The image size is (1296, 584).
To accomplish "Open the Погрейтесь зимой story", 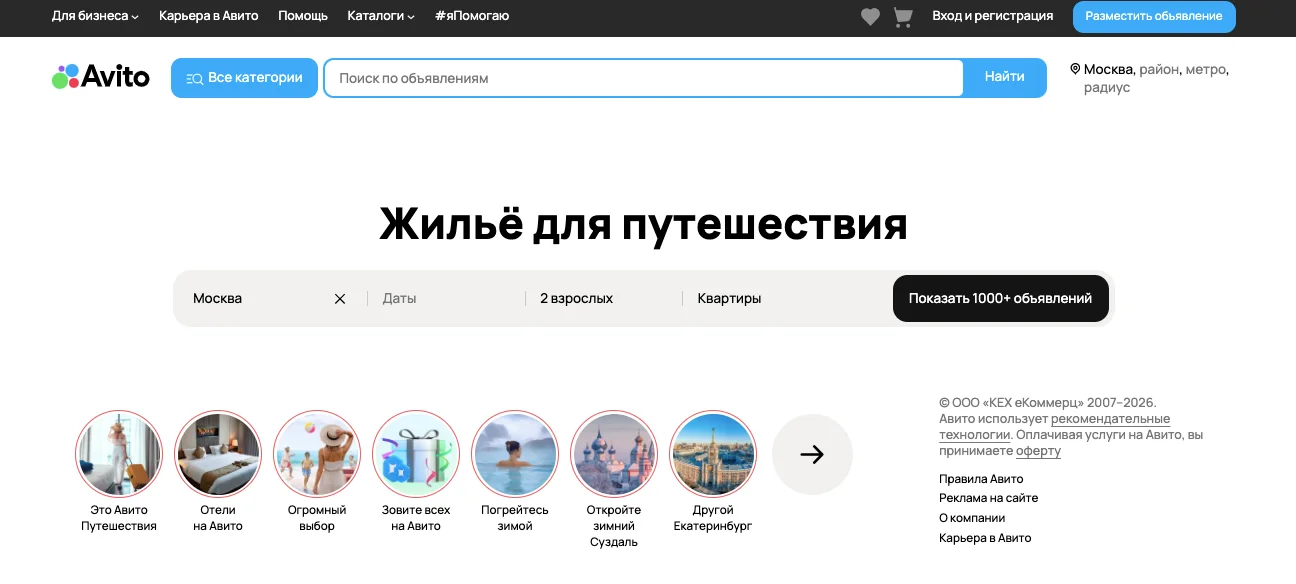I will coord(514,454).
